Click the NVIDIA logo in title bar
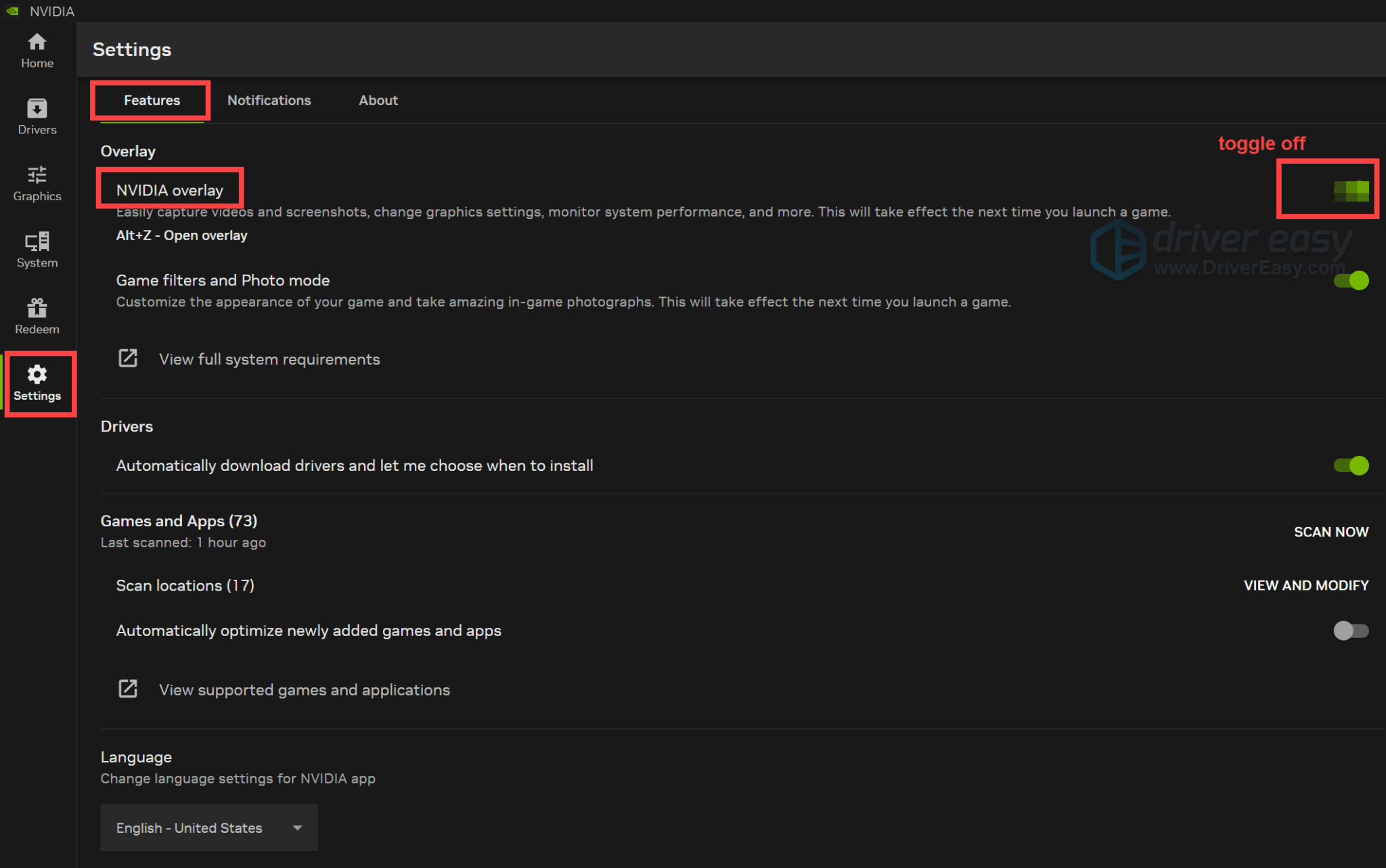1386x868 pixels. [12, 11]
